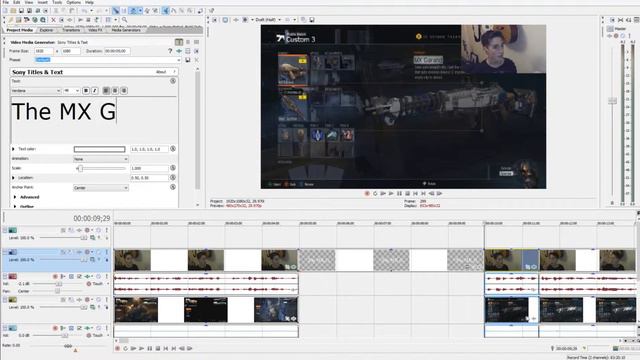Click the timeline transport Record button
640x360 pixels.
click(x=118, y=349)
